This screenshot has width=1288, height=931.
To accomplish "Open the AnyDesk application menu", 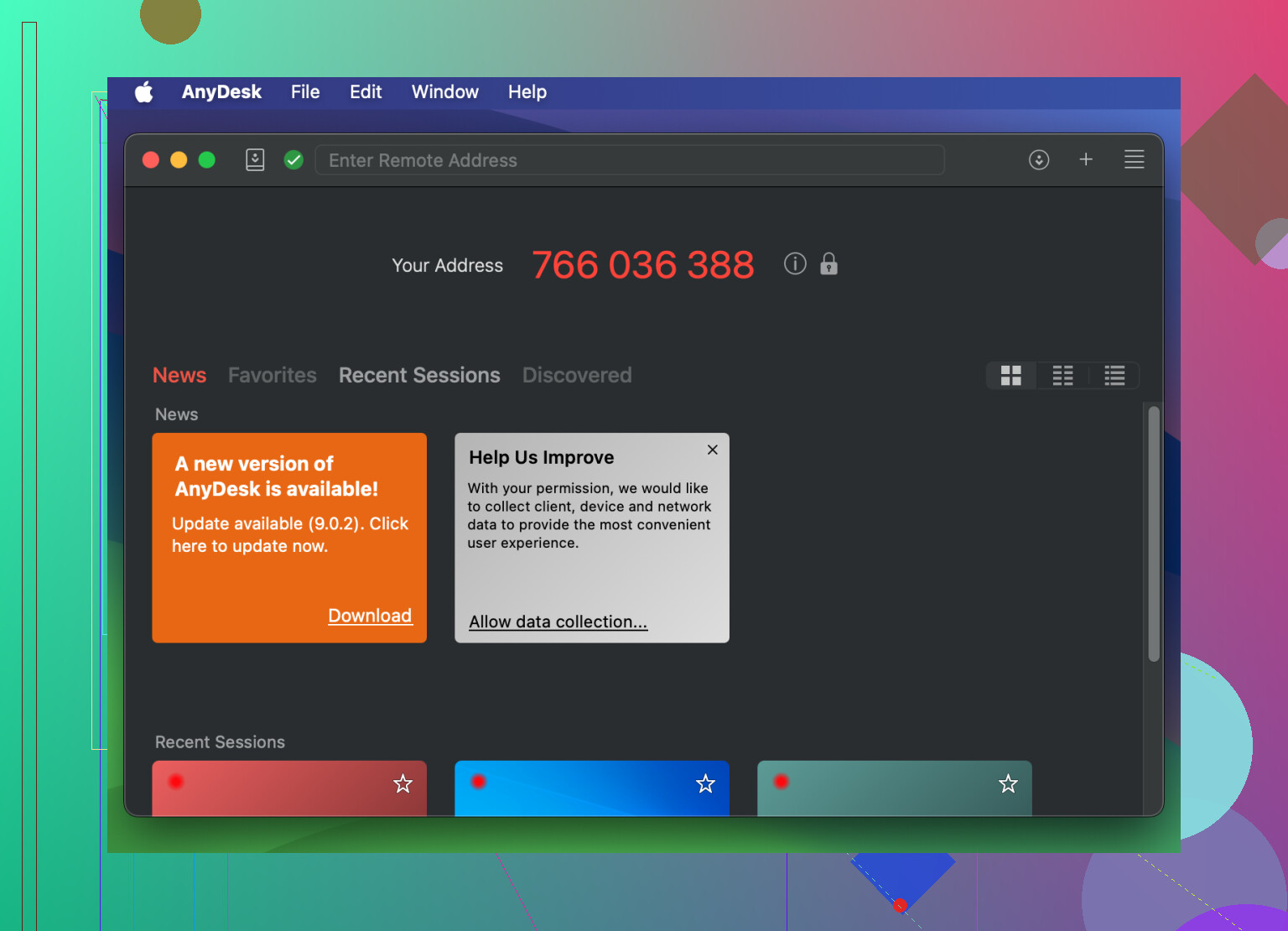I will pos(221,92).
